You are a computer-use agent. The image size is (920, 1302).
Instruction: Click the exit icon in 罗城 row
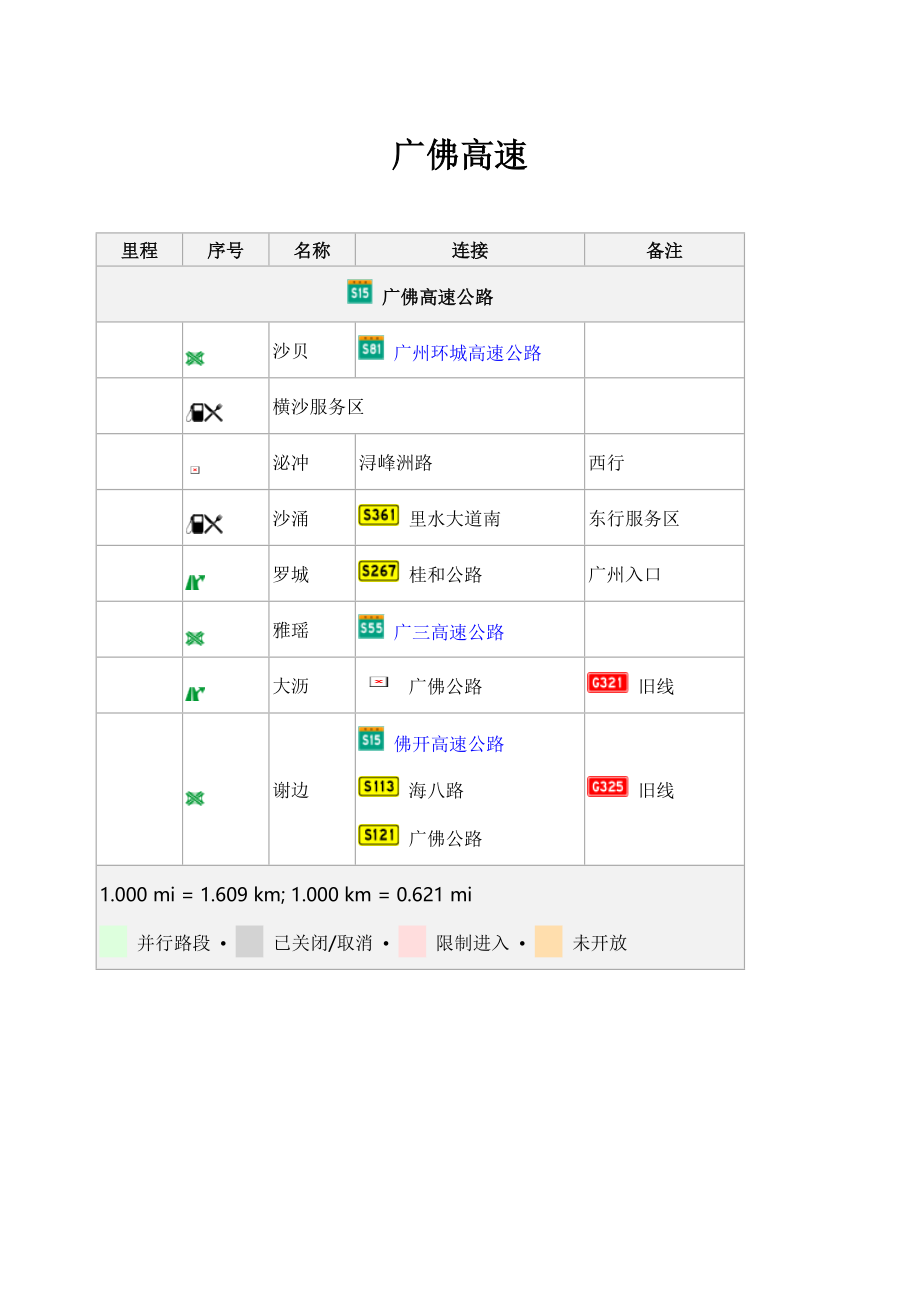(195, 581)
